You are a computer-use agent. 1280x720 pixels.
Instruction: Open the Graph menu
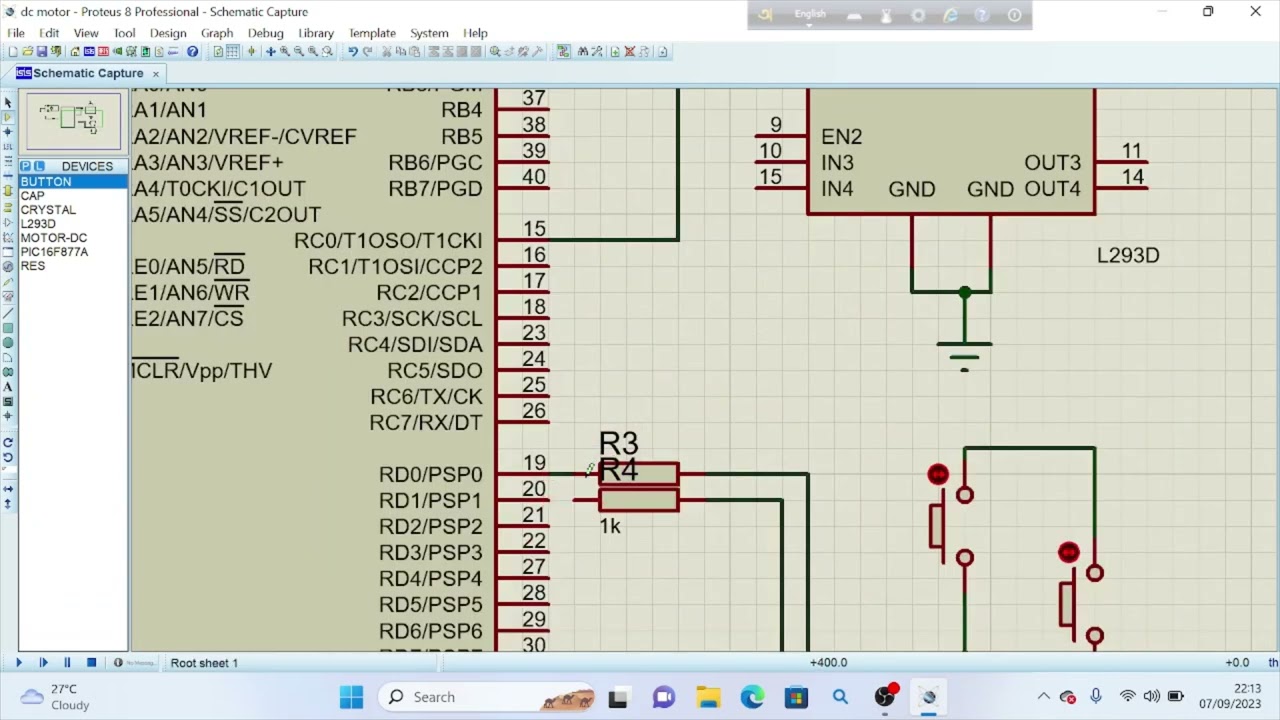pyautogui.click(x=217, y=33)
